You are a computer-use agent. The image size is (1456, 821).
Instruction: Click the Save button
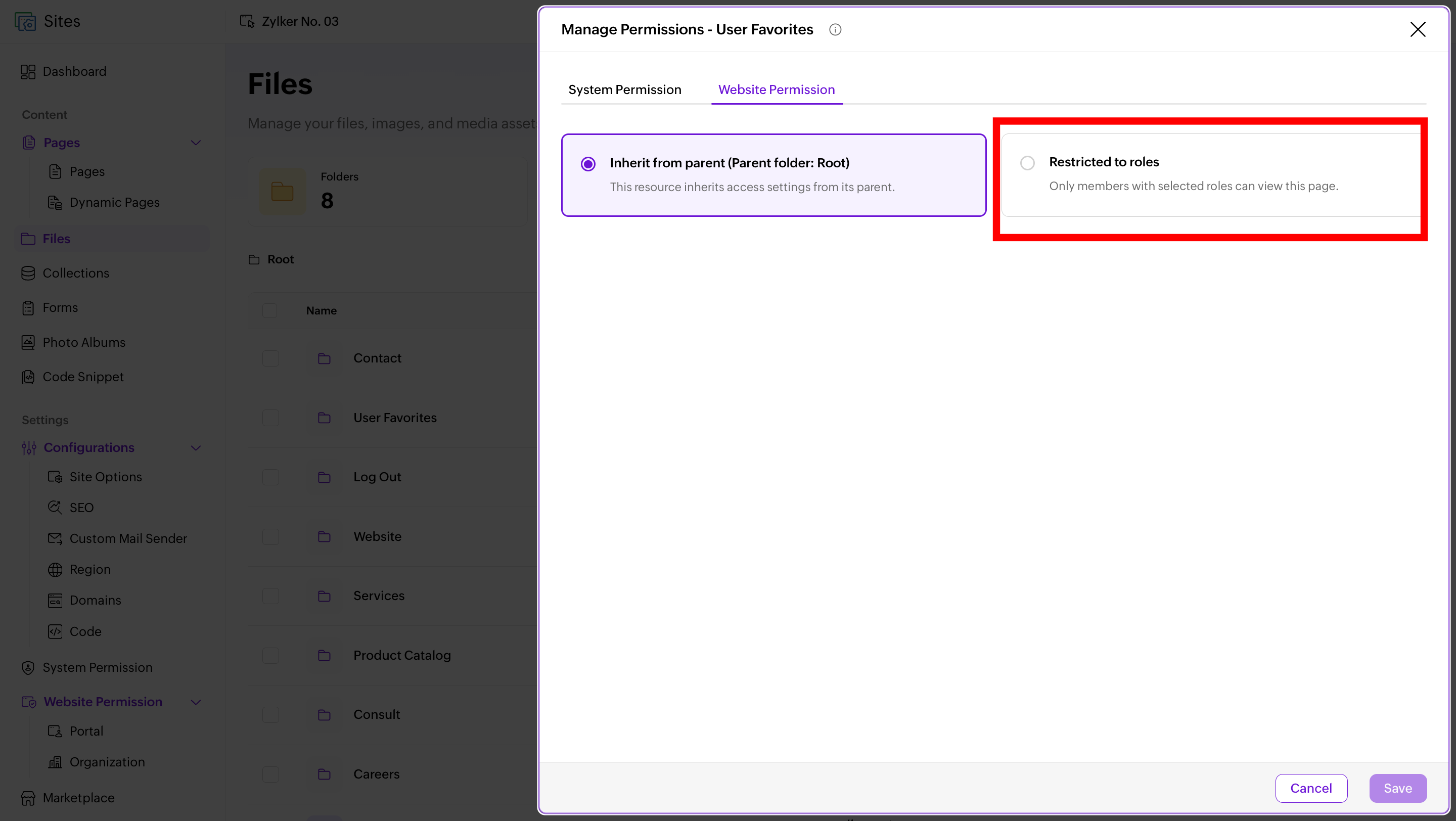(1397, 788)
